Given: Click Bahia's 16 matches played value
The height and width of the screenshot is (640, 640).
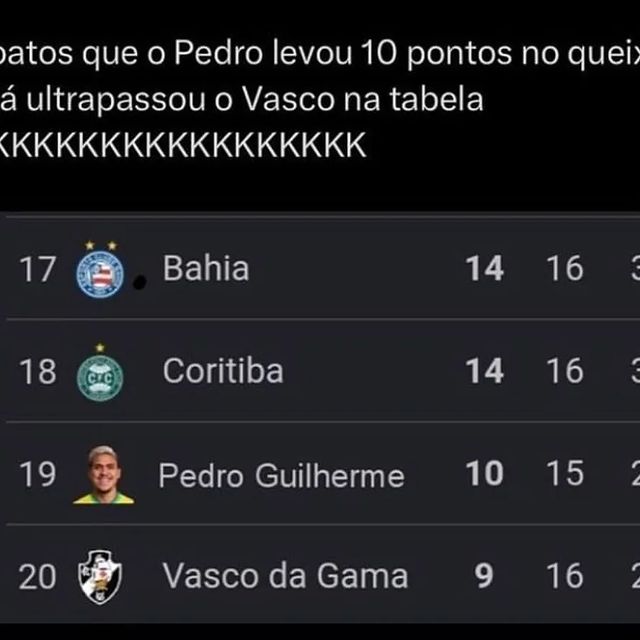Looking at the screenshot, I should coord(565,268).
